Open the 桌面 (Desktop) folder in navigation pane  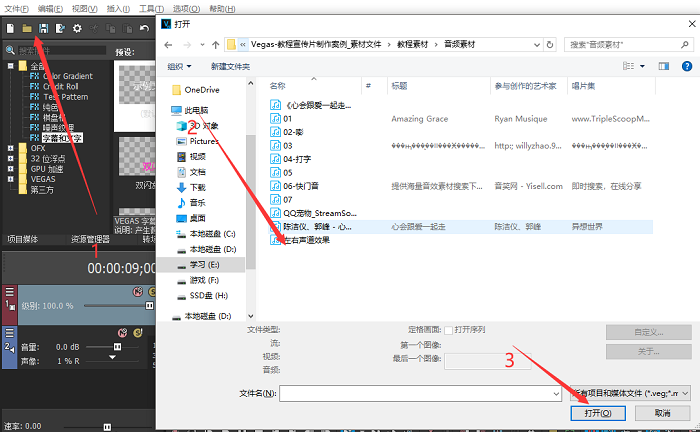tap(191, 218)
